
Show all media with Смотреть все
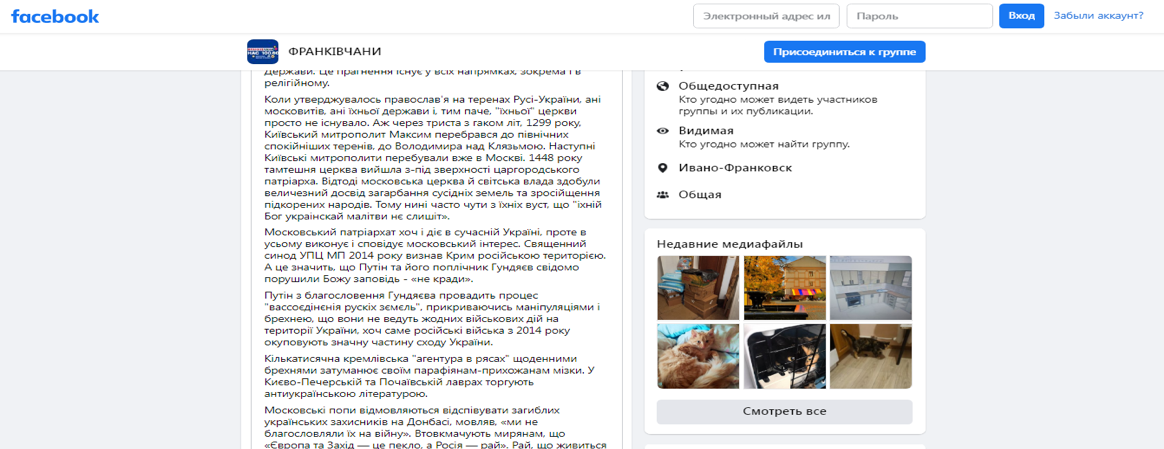click(784, 411)
